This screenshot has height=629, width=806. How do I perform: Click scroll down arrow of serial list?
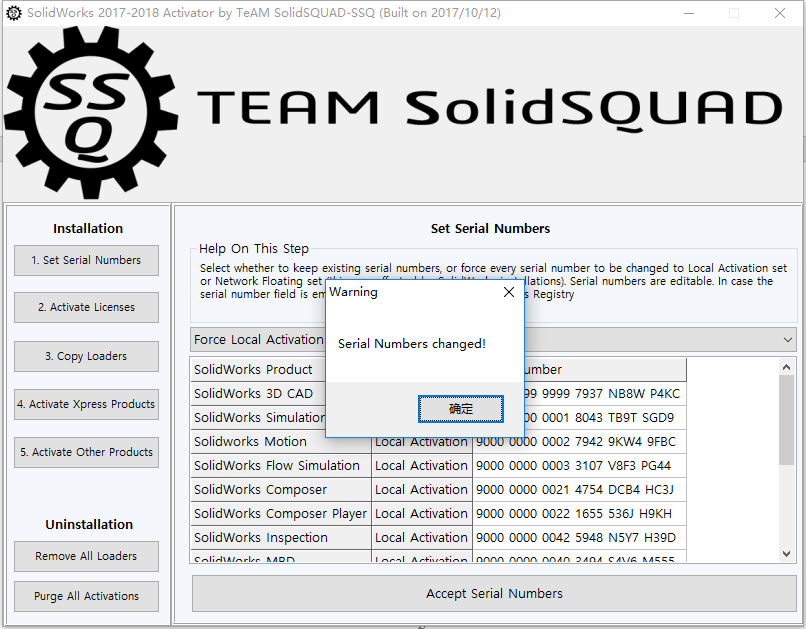(x=786, y=553)
